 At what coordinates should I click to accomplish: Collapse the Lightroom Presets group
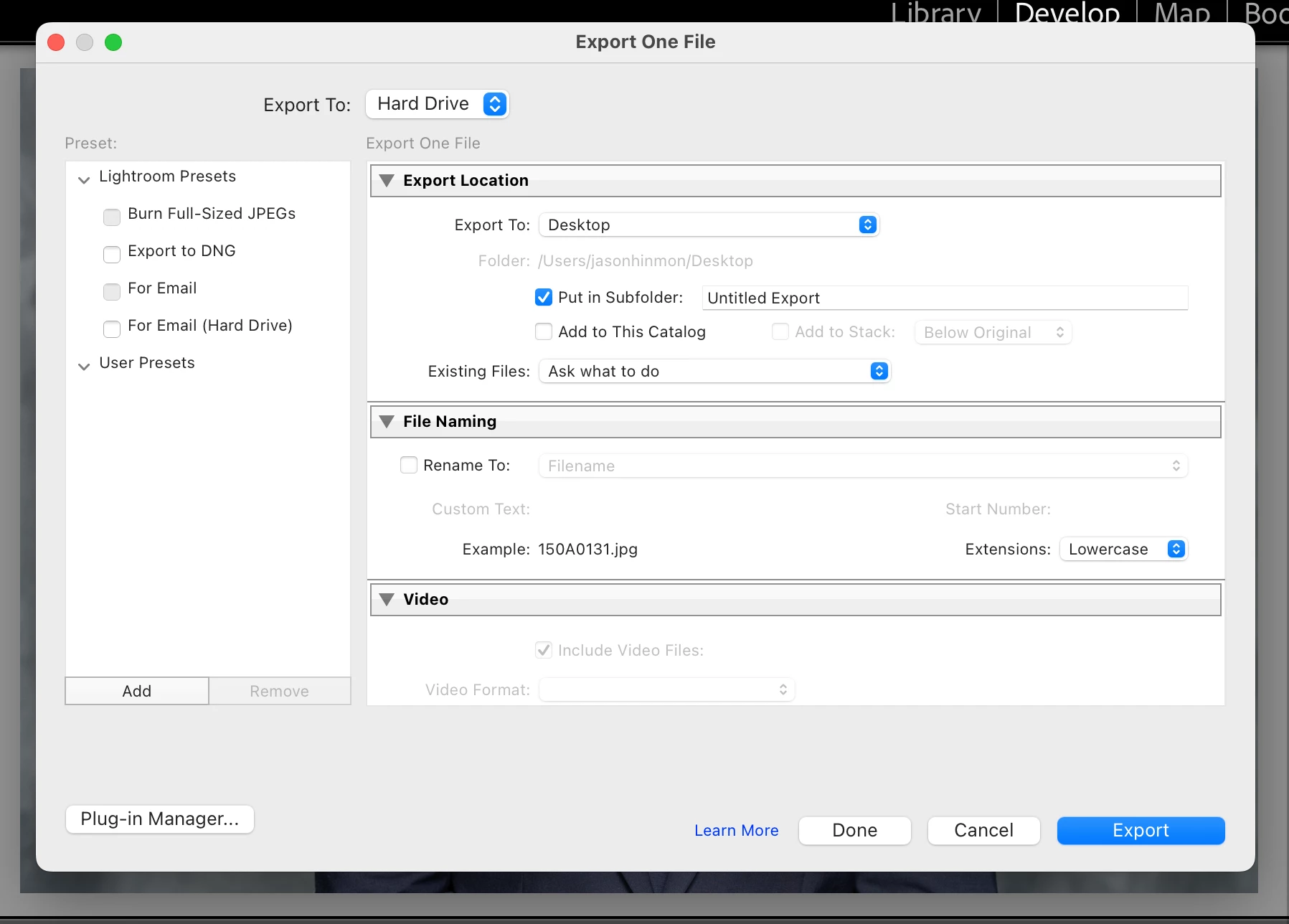coord(84,179)
